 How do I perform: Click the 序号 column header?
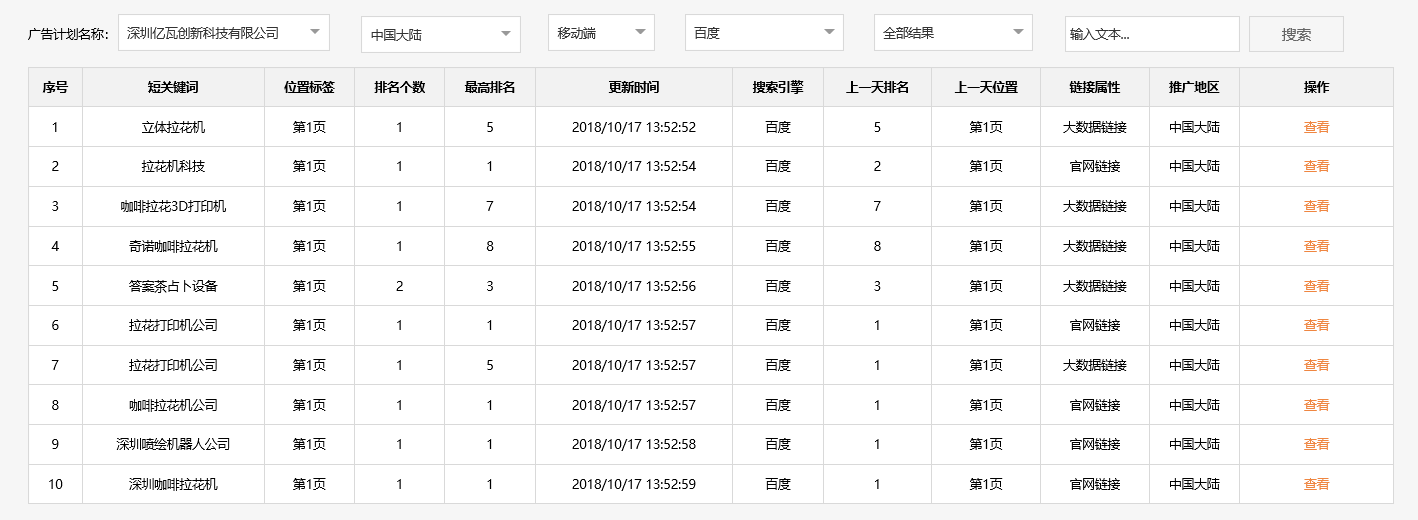55,87
